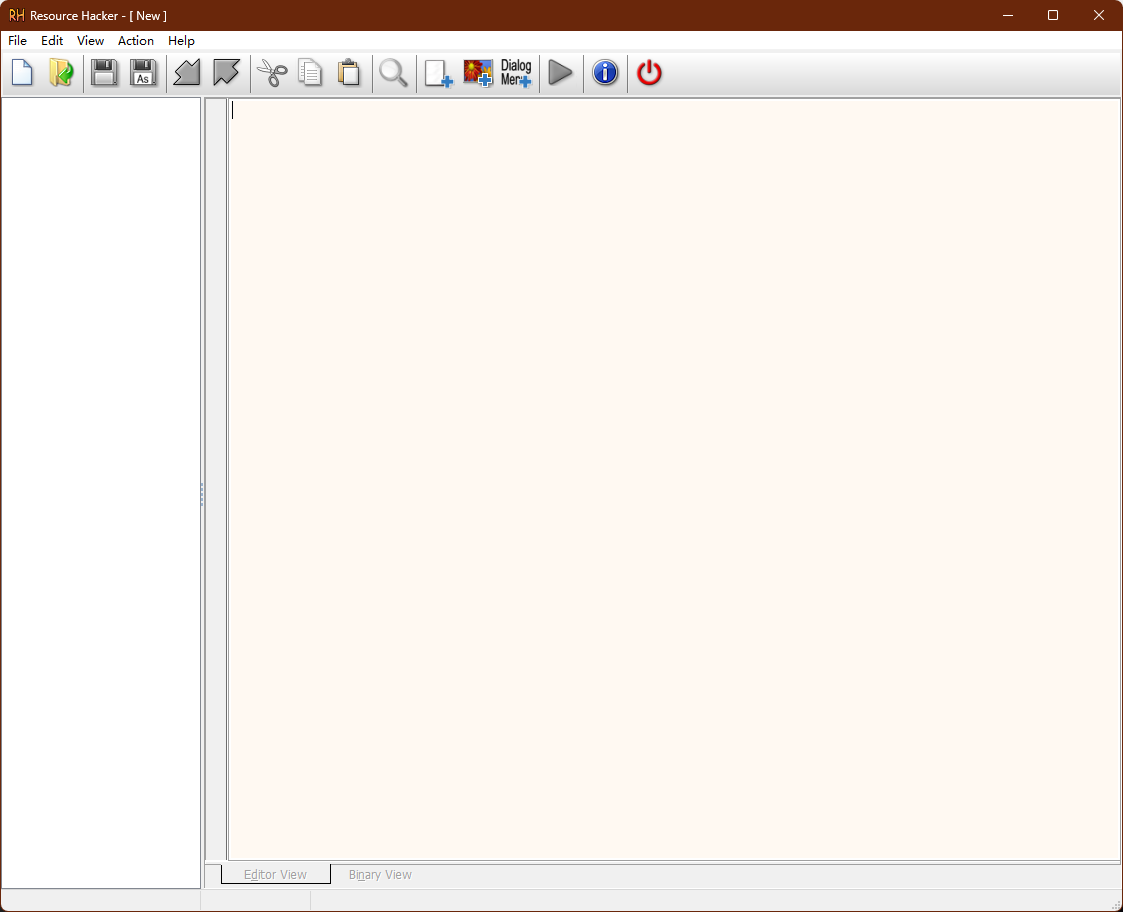
Task: Exit with the red power icon
Action: coord(649,73)
